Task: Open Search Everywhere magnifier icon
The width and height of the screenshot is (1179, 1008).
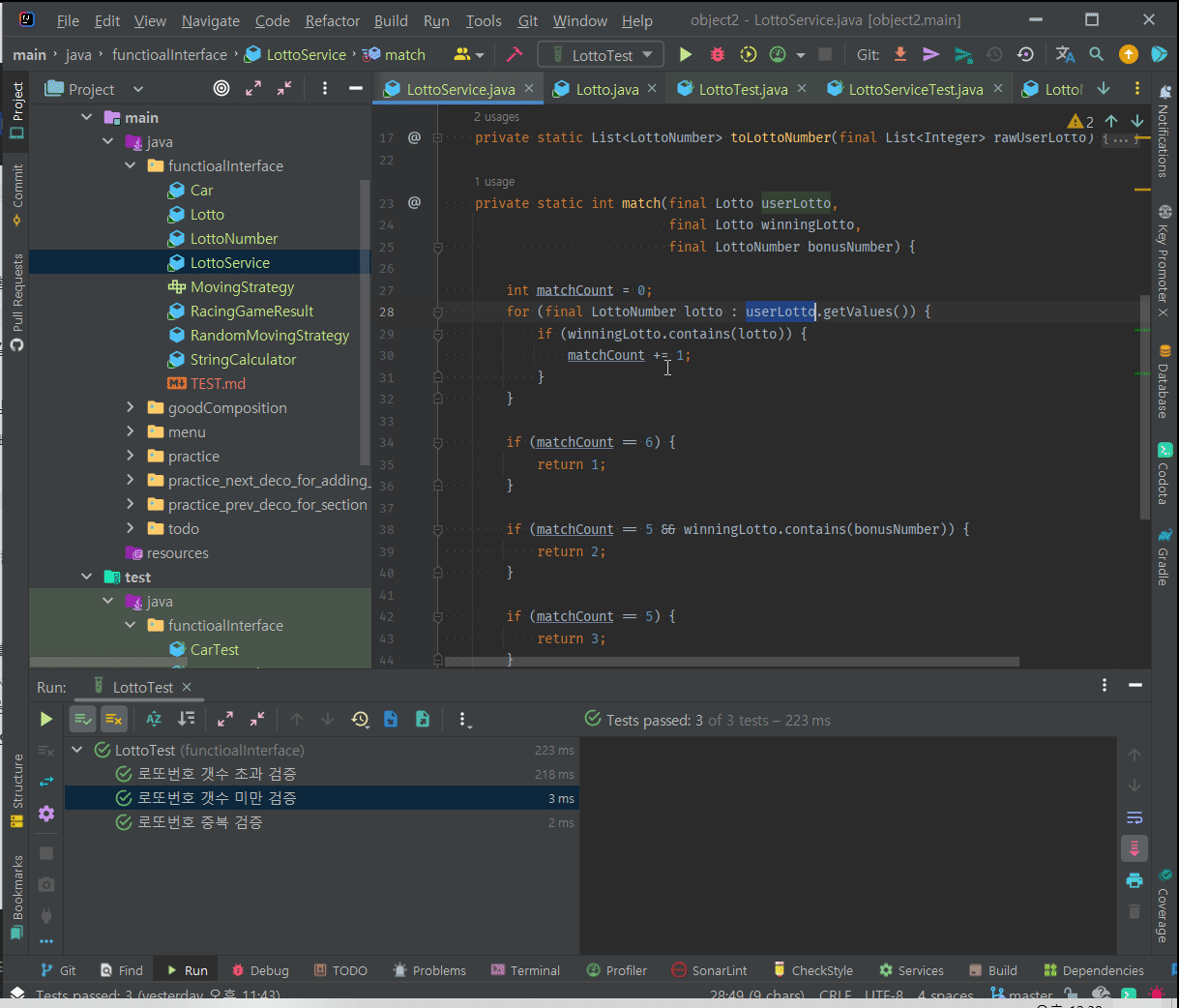Action: pos(1096,55)
